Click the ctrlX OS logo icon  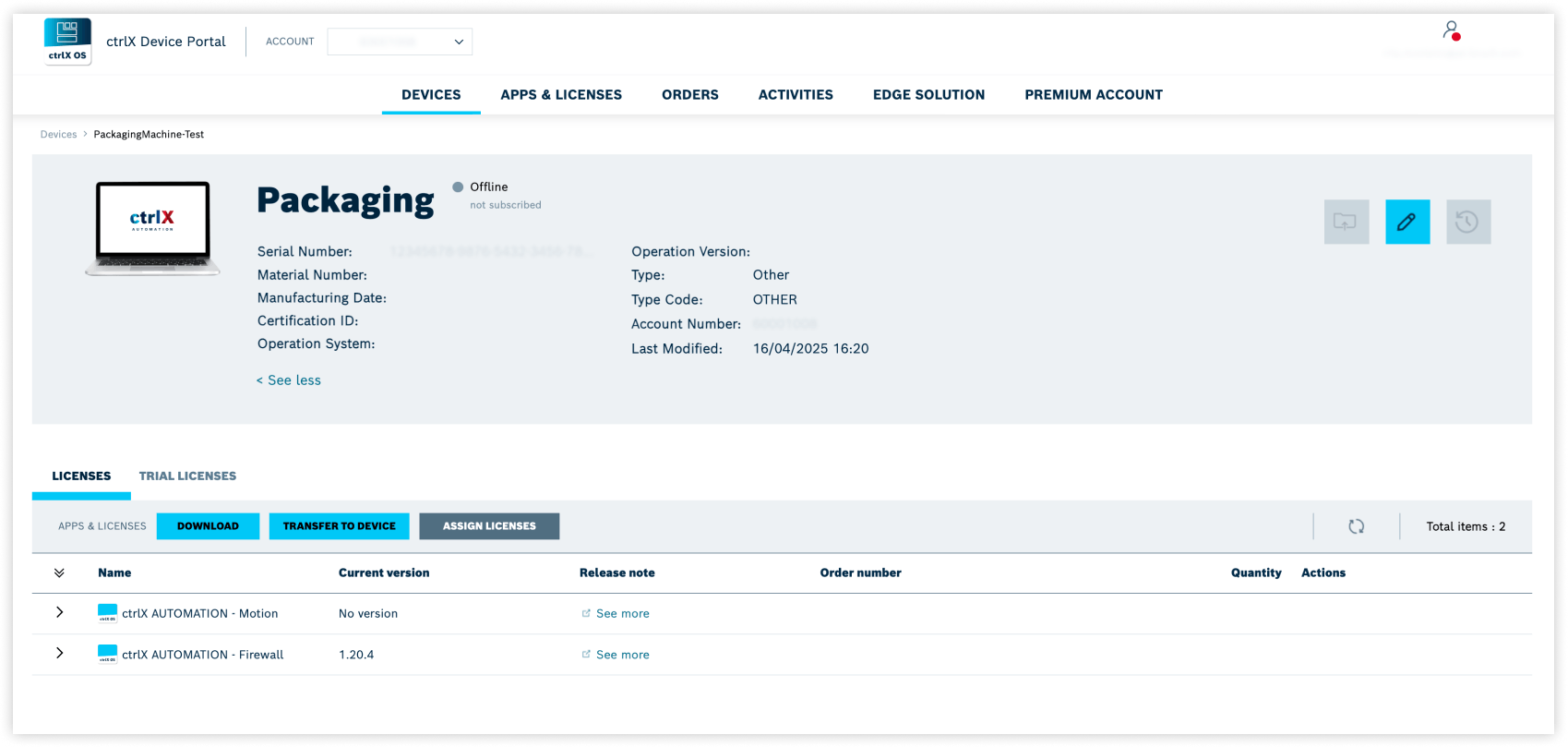pyautogui.click(x=68, y=42)
